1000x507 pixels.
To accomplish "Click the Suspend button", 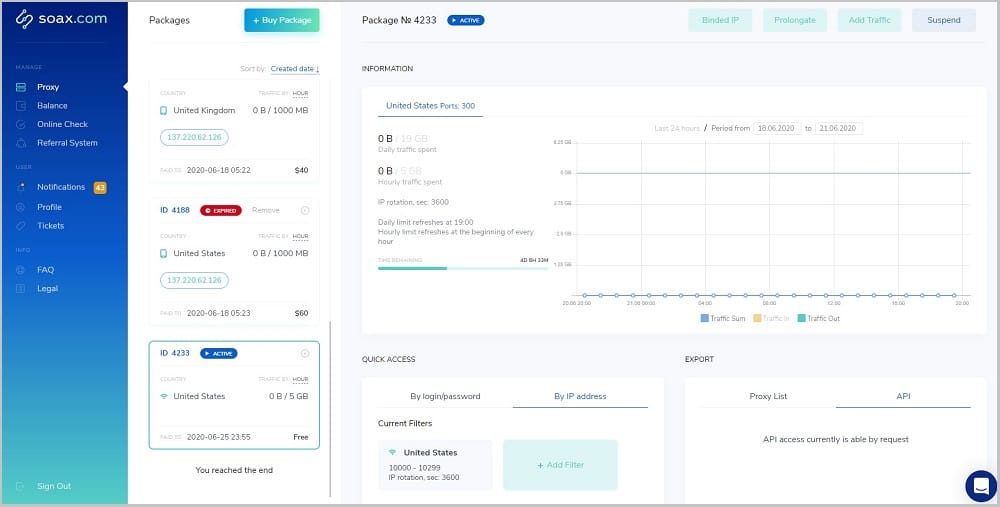I will (x=943, y=20).
